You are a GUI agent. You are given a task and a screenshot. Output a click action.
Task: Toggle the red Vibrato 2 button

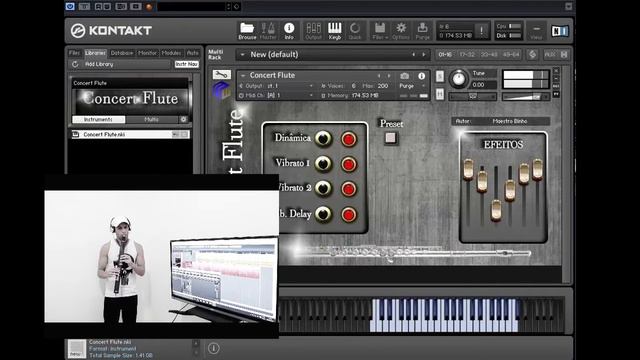point(349,189)
